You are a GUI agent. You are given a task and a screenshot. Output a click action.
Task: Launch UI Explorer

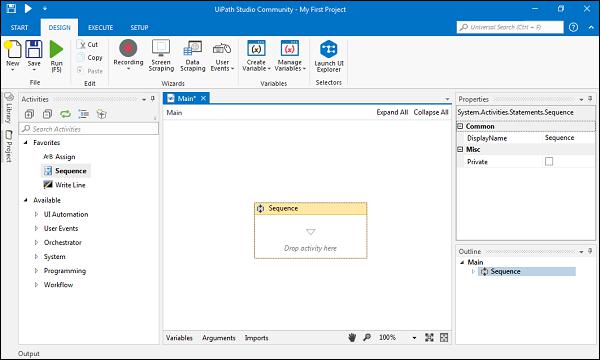(329, 56)
